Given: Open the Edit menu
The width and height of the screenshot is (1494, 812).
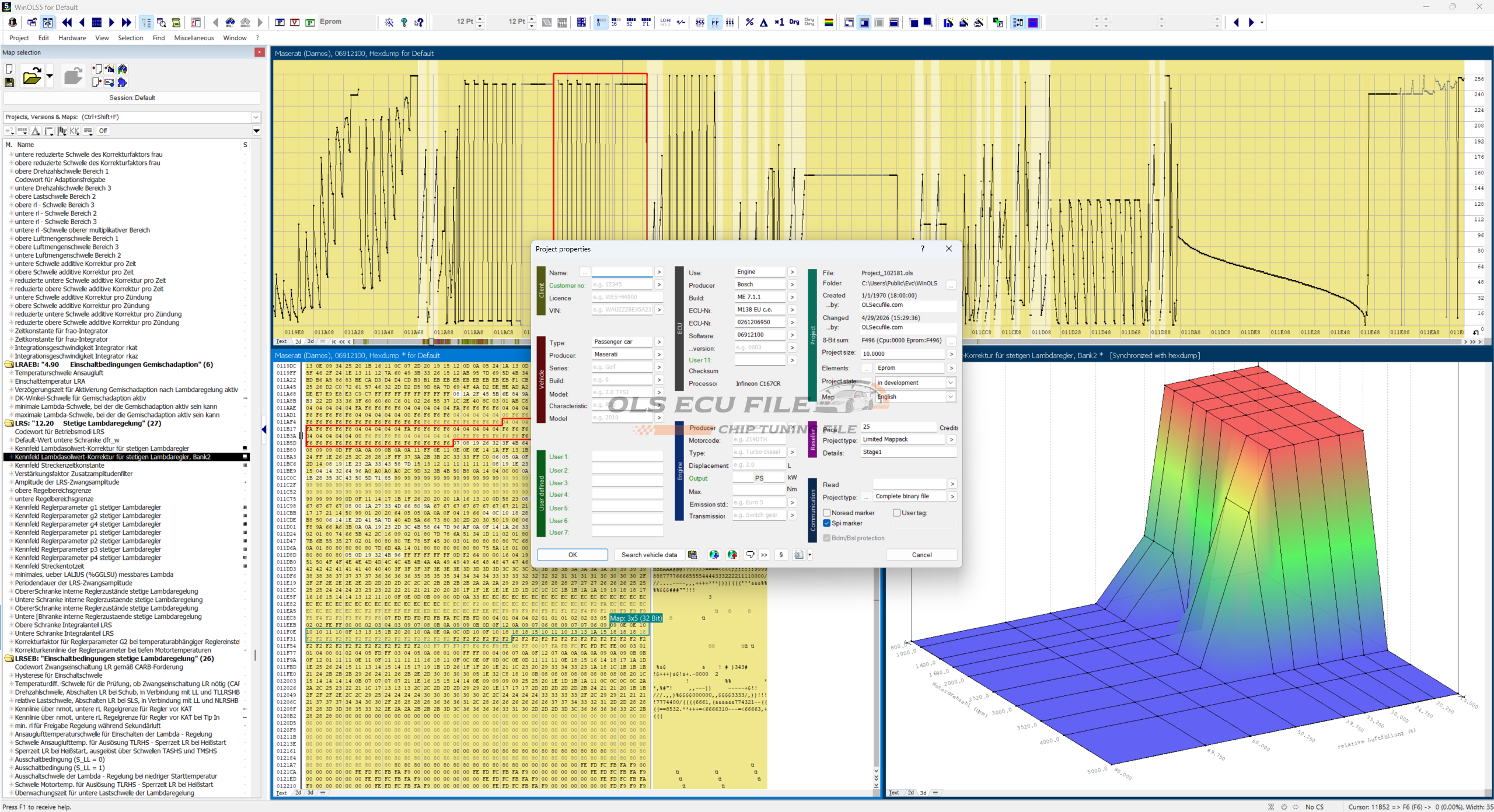Looking at the screenshot, I should pyautogui.click(x=44, y=38).
